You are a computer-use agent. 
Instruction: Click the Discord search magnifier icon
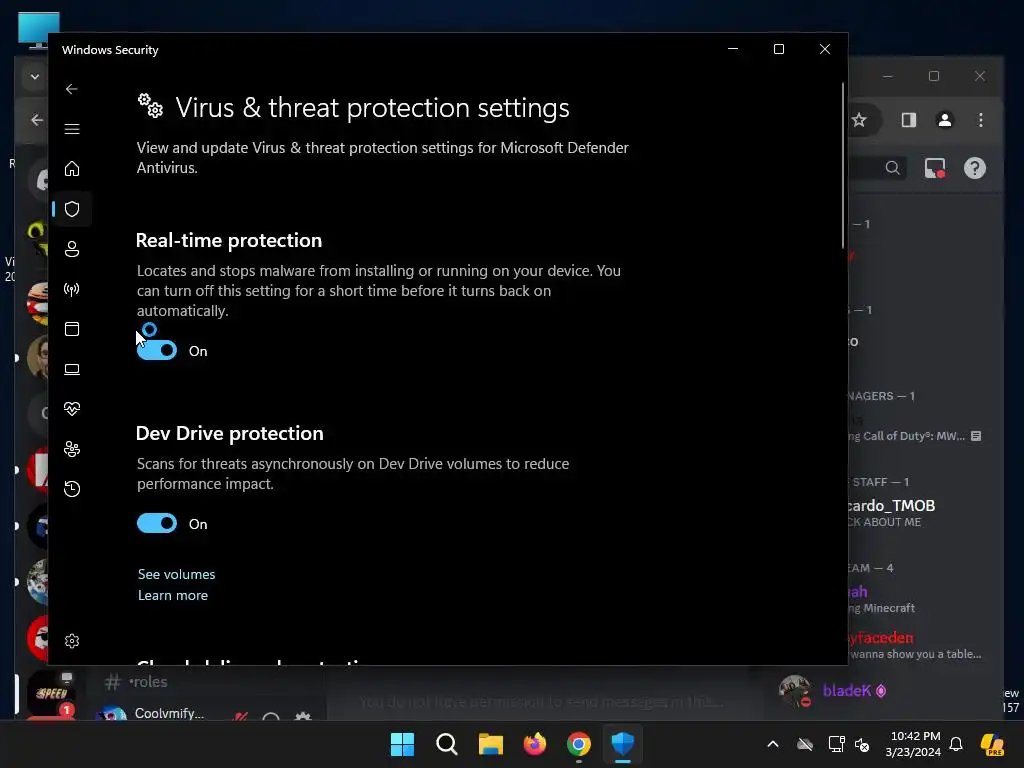(x=892, y=168)
